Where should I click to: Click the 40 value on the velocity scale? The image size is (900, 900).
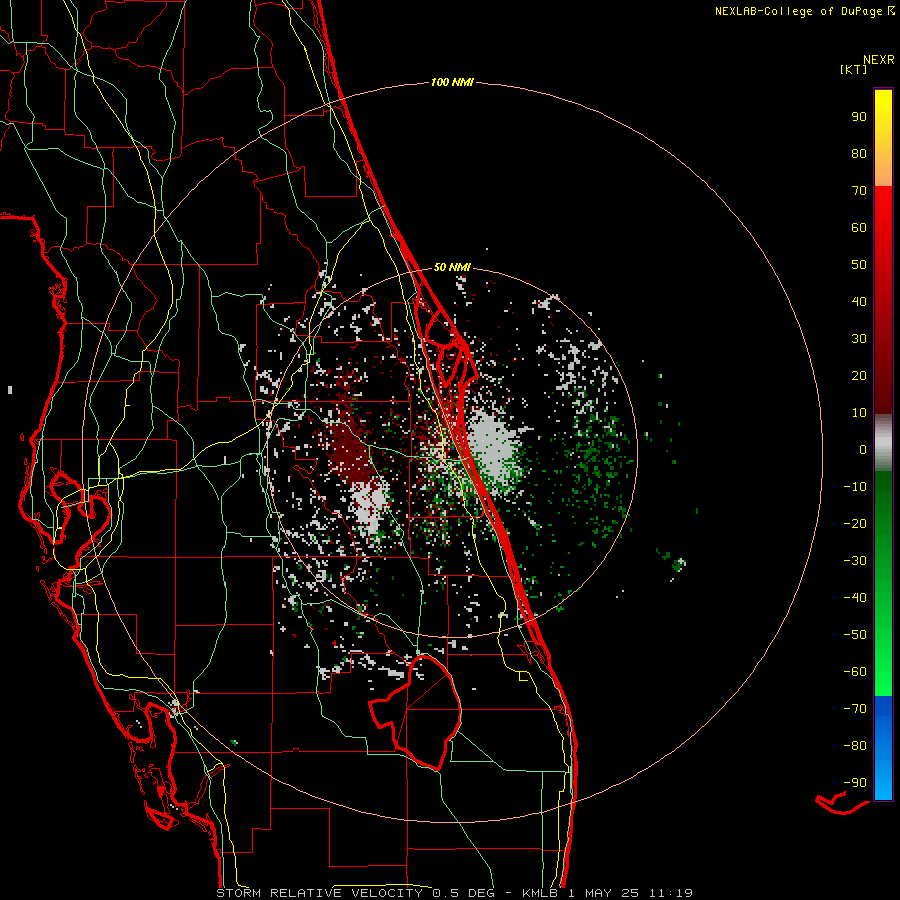859,302
